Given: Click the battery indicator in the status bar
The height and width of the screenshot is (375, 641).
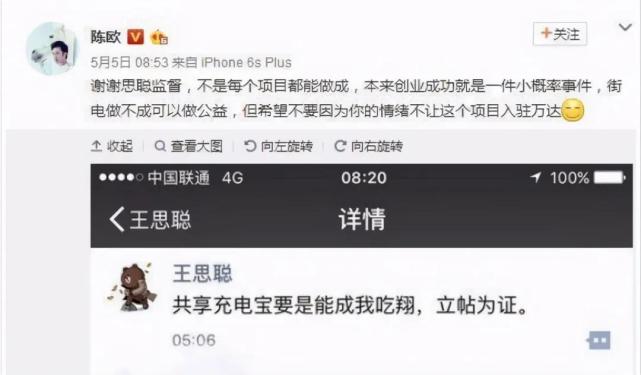Looking at the screenshot, I should point(610,177).
